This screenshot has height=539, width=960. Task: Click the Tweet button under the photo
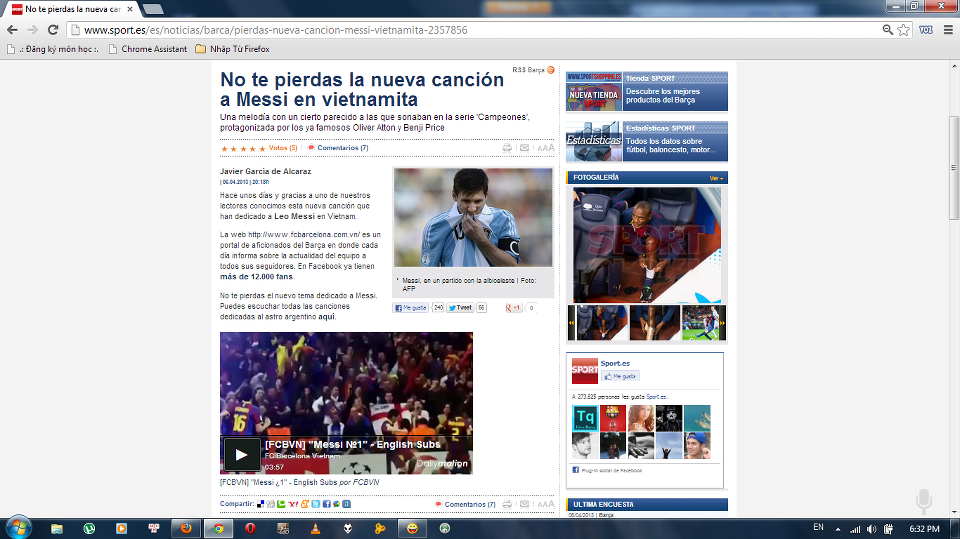(x=460, y=308)
